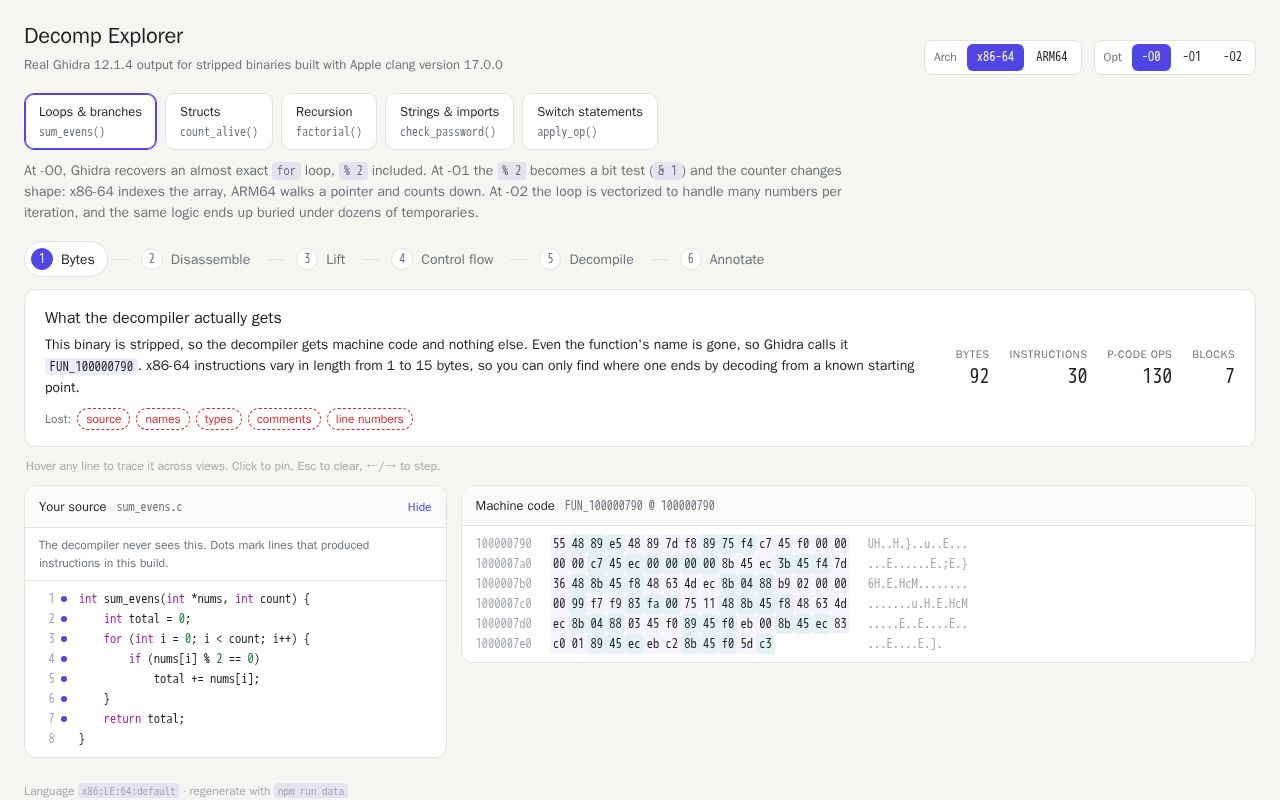Click the 'npm run data' code snippet
1280x800 pixels.
(x=311, y=791)
